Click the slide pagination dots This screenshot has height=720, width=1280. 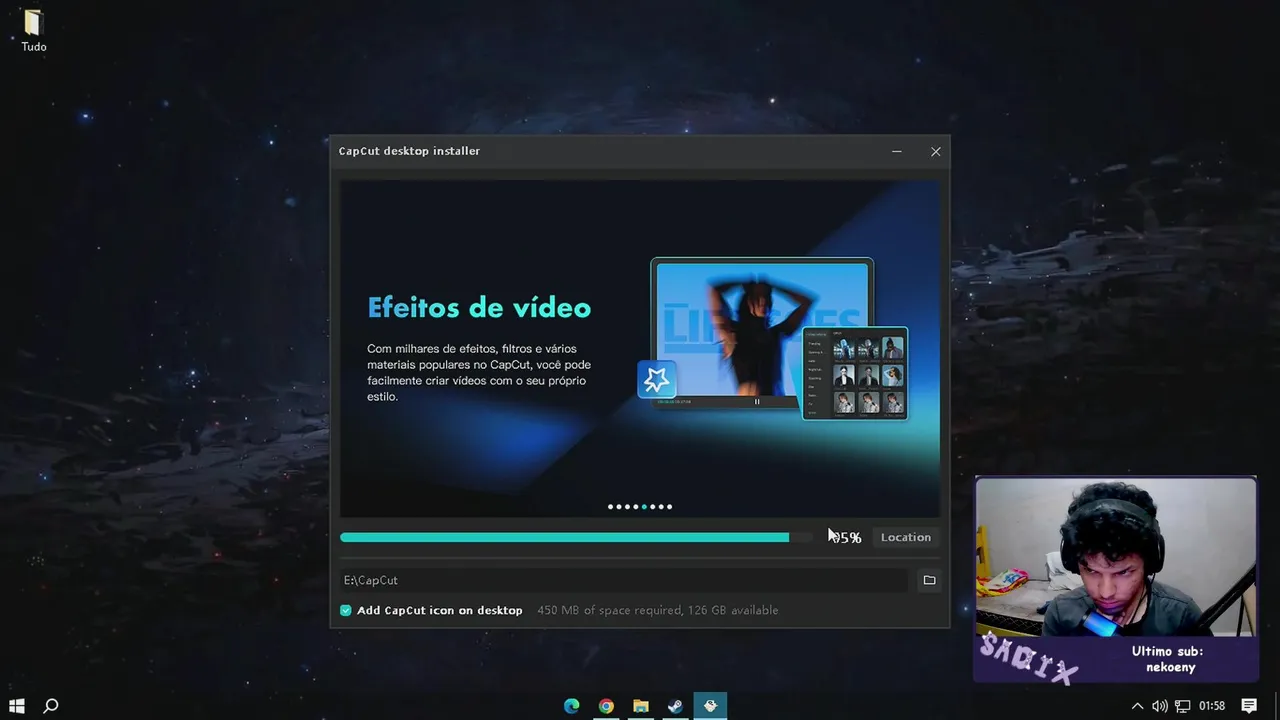pyautogui.click(x=640, y=507)
